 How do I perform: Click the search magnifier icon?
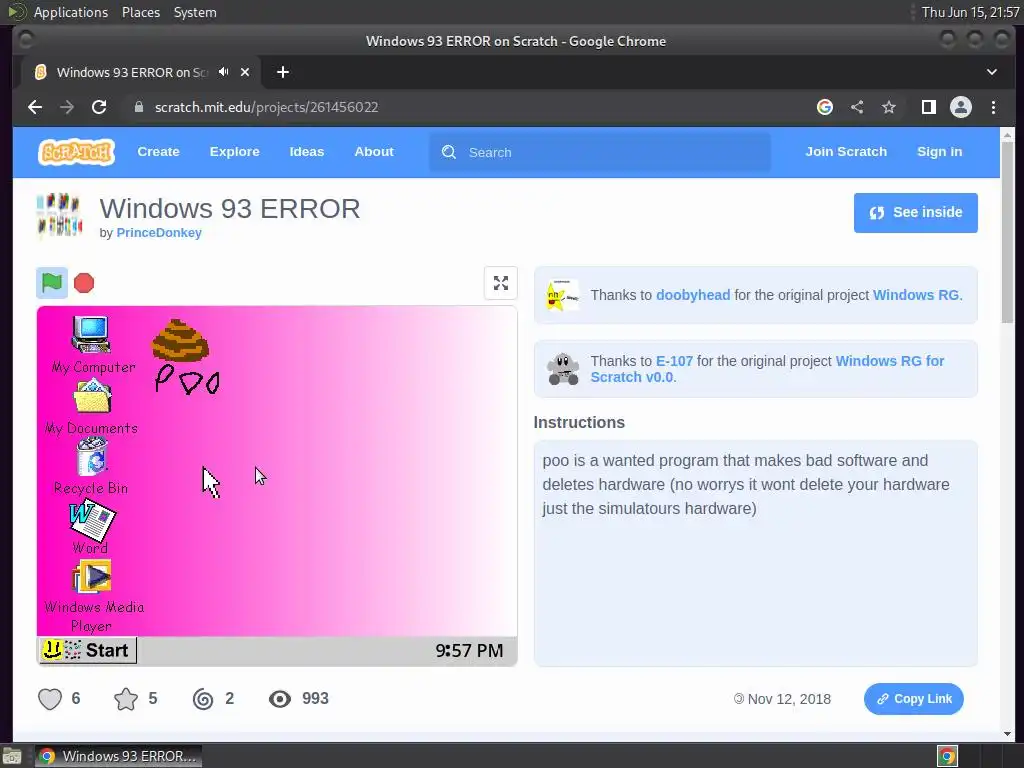click(449, 152)
